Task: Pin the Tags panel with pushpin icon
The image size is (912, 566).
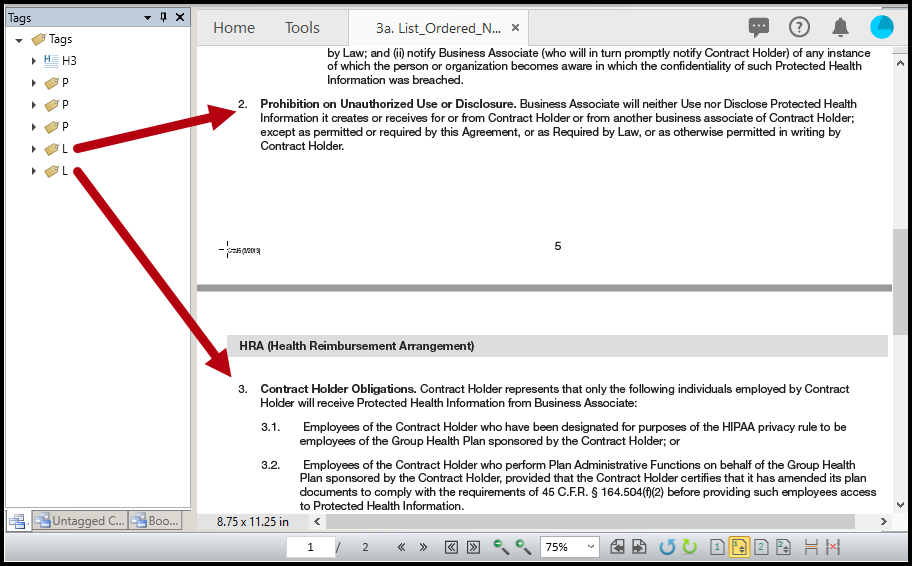Action: [163, 17]
